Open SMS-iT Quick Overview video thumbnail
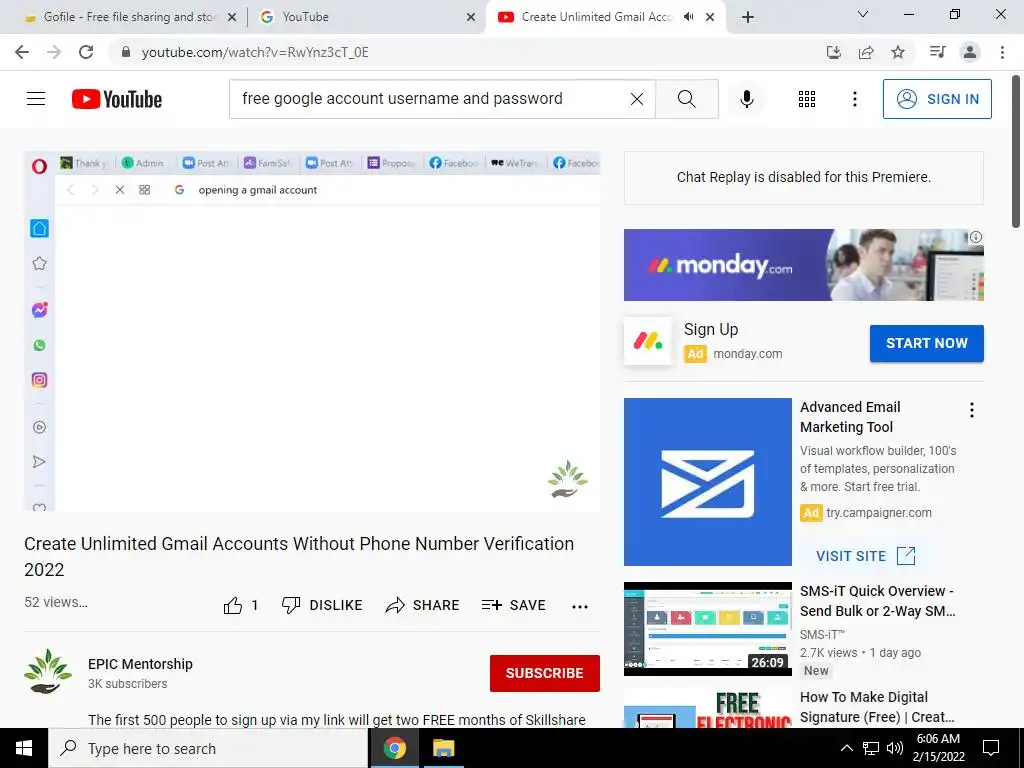The image size is (1024, 768). [707, 629]
